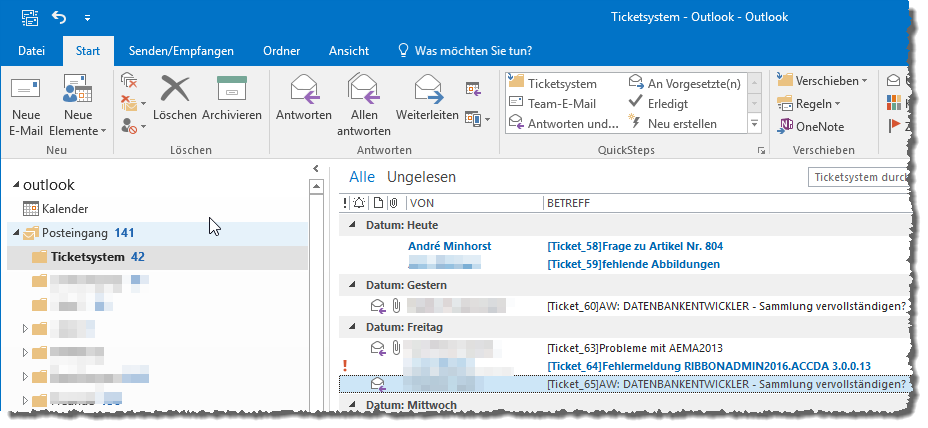Click the Neue E-Mail button

click(25, 105)
